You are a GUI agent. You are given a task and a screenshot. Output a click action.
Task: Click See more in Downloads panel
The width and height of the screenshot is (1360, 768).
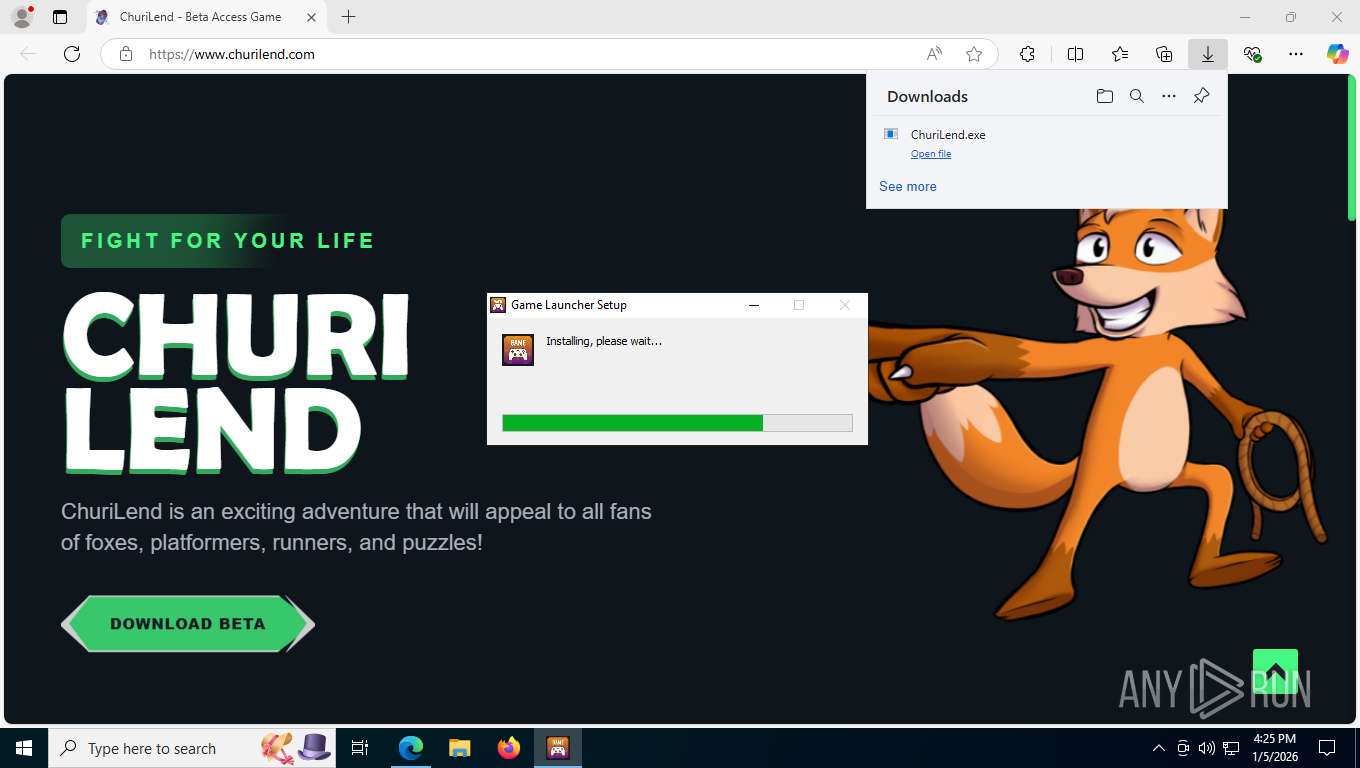[x=908, y=186]
